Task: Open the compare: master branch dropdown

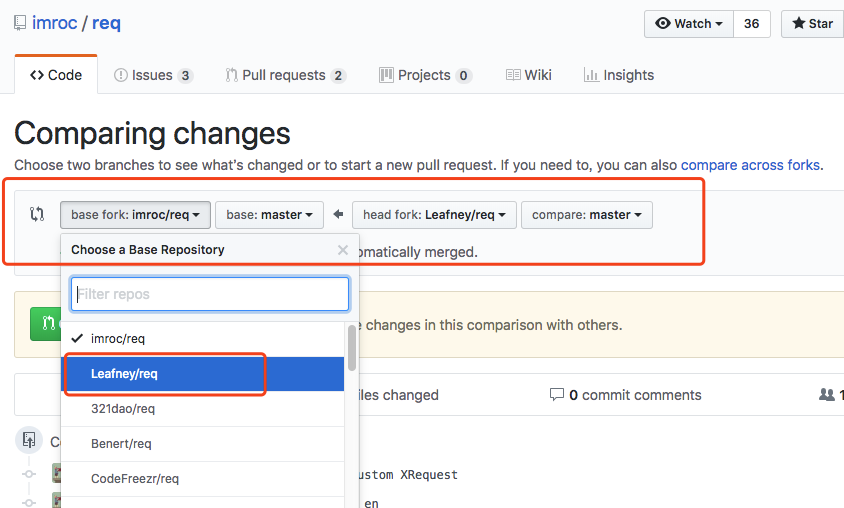Action: tap(586, 214)
